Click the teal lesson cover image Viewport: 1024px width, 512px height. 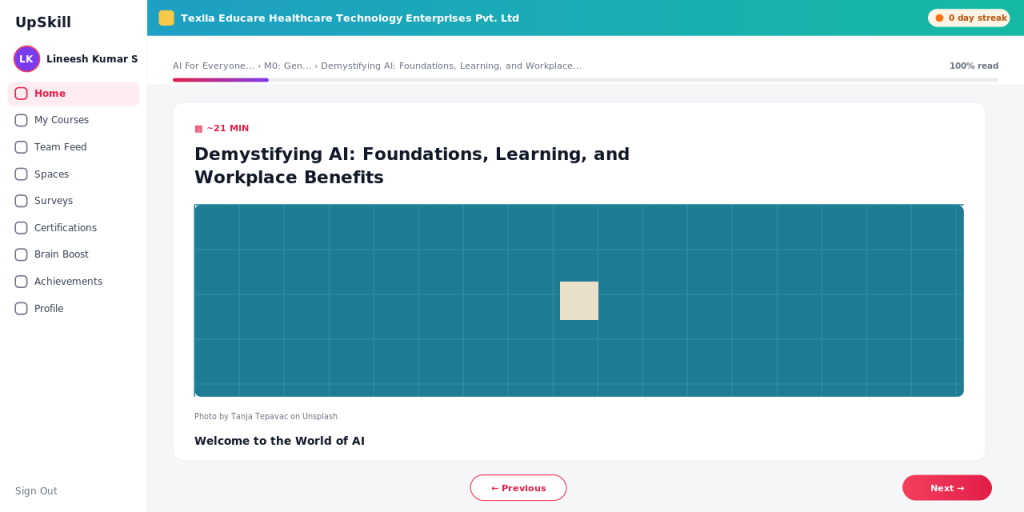coord(579,300)
